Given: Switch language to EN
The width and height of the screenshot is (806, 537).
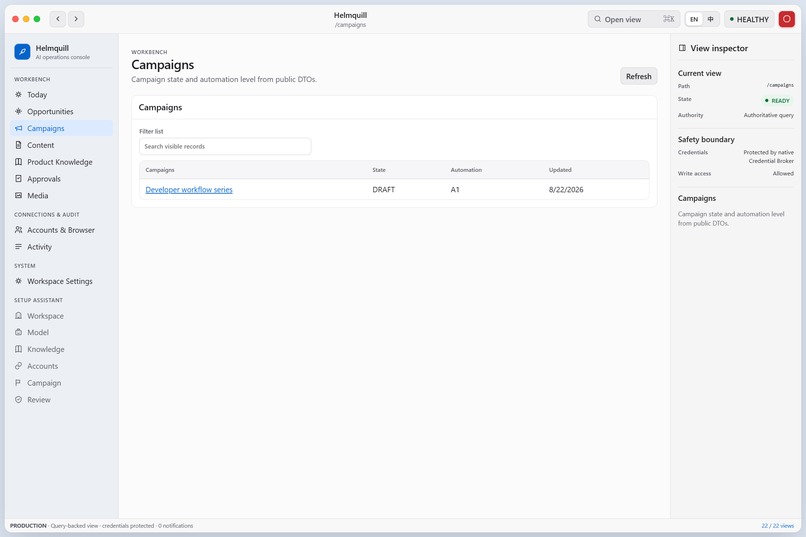Looking at the screenshot, I should (x=694, y=19).
